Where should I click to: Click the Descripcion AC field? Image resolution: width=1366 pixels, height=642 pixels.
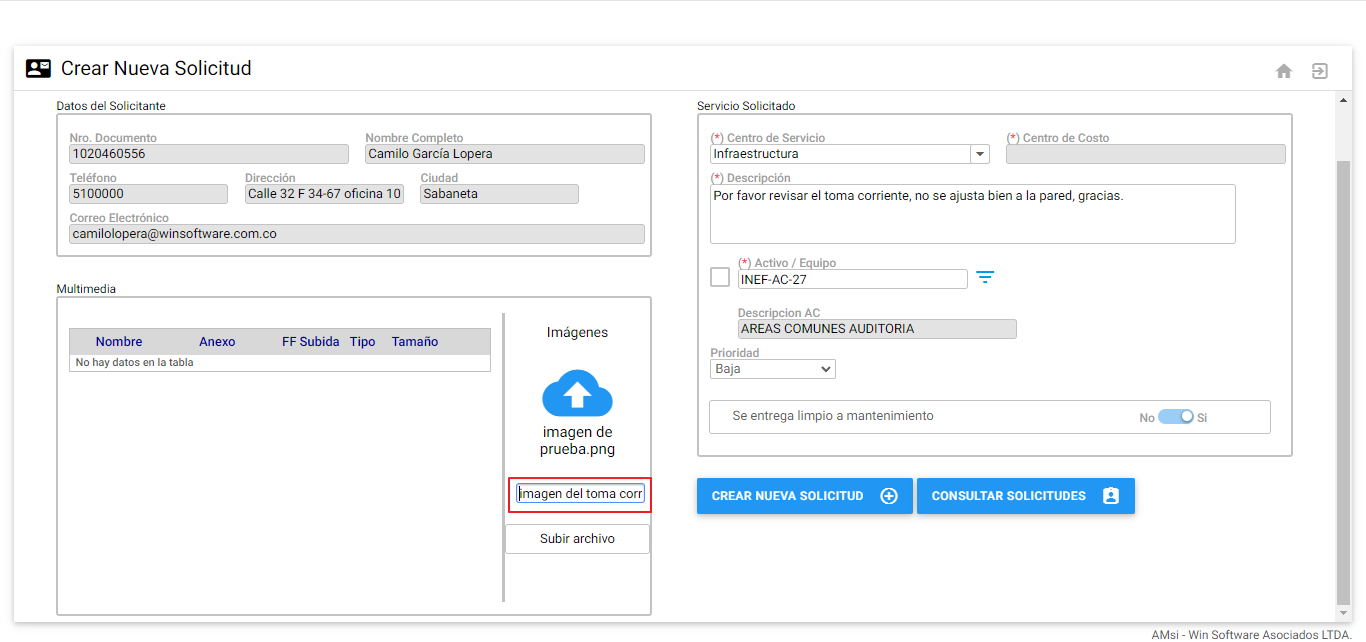tap(877, 329)
